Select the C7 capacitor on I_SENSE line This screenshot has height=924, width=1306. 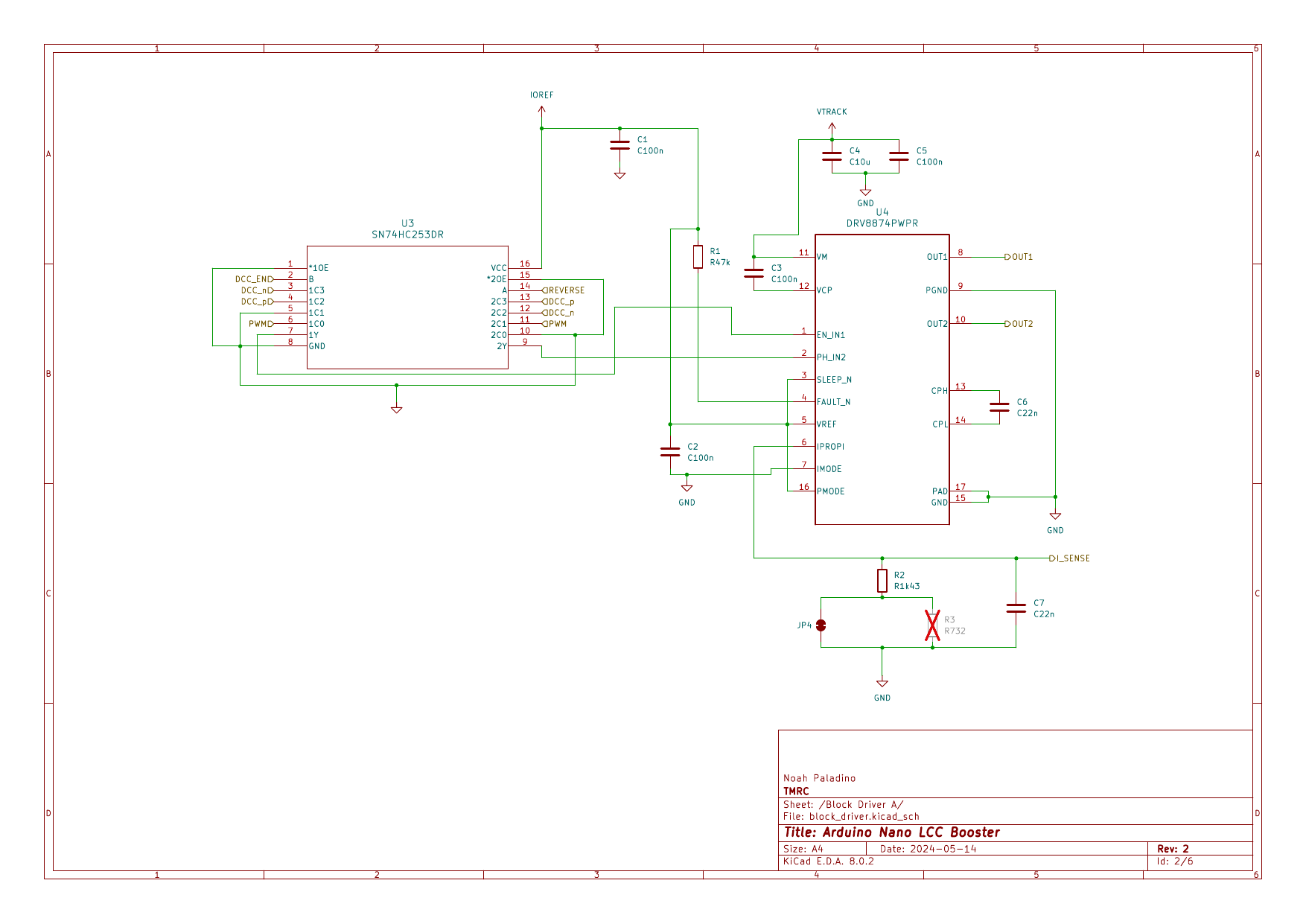pos(1016,608)
